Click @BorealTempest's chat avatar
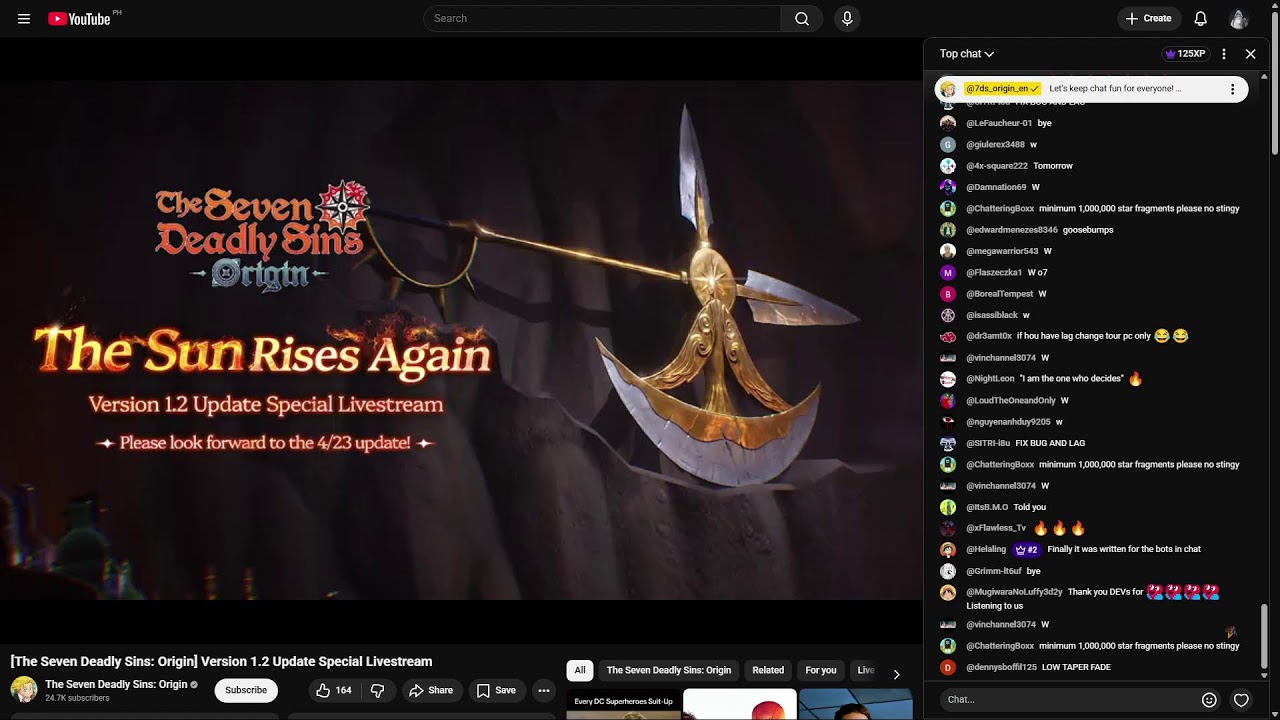Screen dimensions: 1280x720 948,294
